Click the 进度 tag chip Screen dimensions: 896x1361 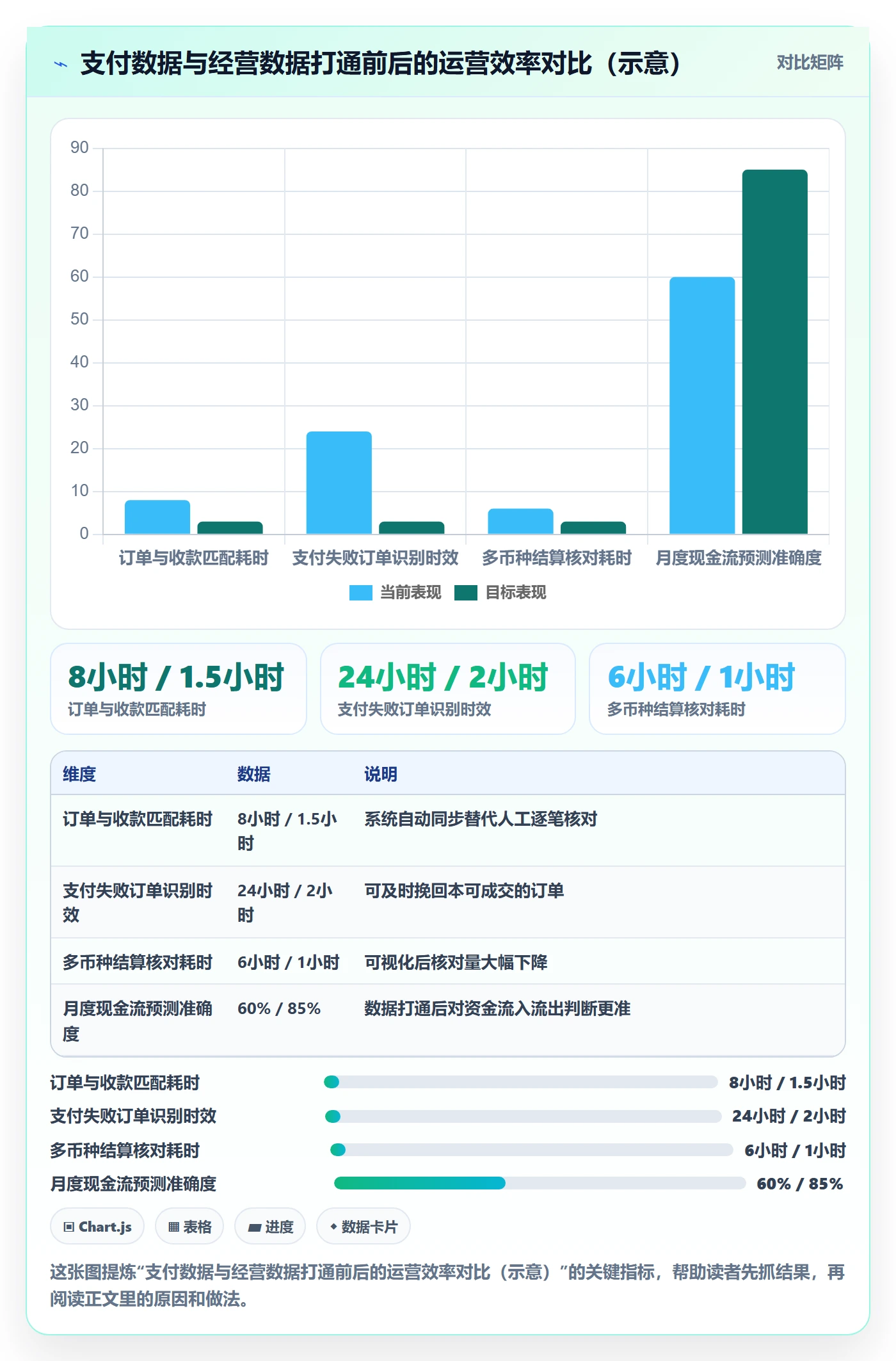270,1227
